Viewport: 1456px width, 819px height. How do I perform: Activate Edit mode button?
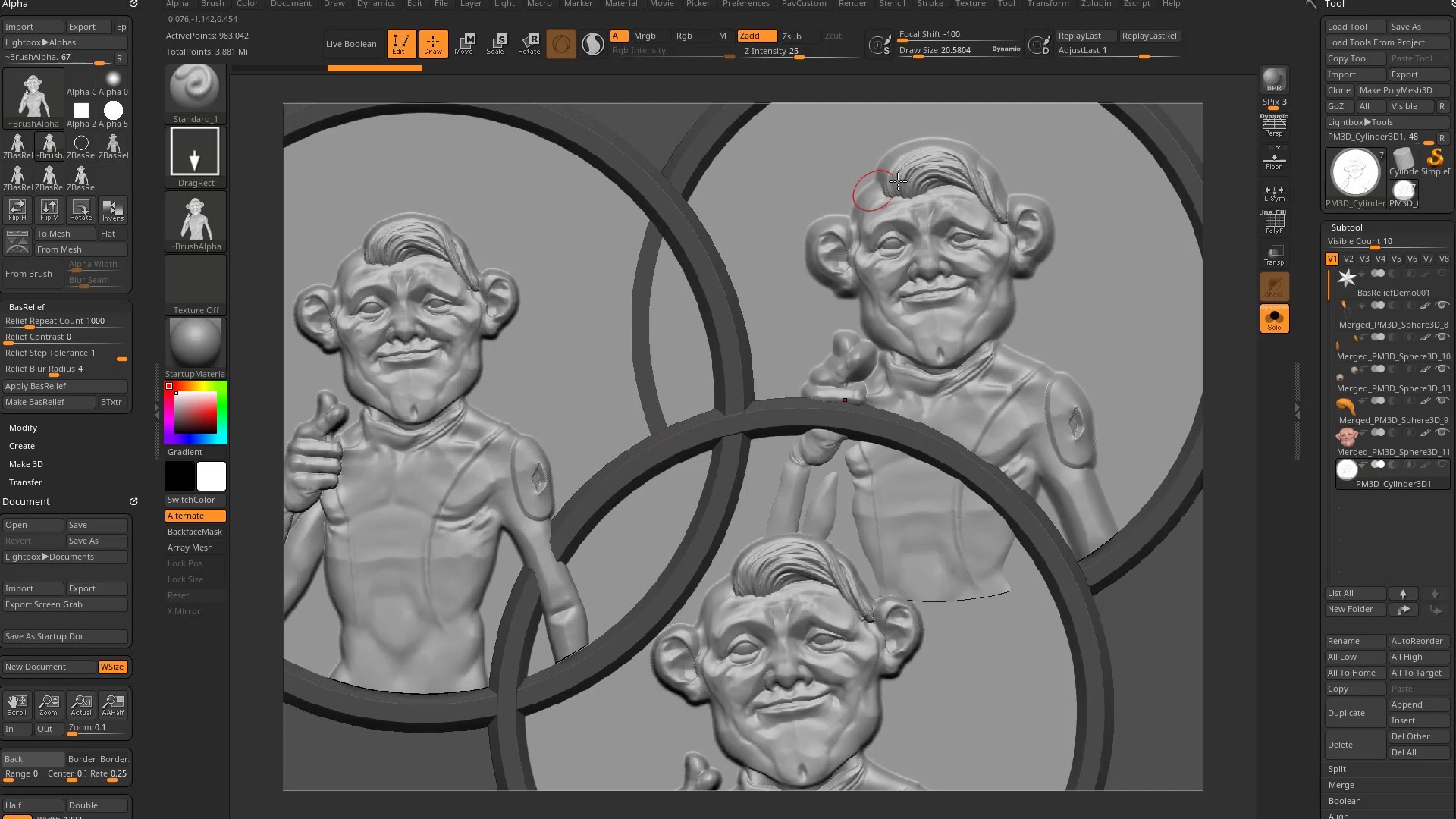[x=401, y=44]
